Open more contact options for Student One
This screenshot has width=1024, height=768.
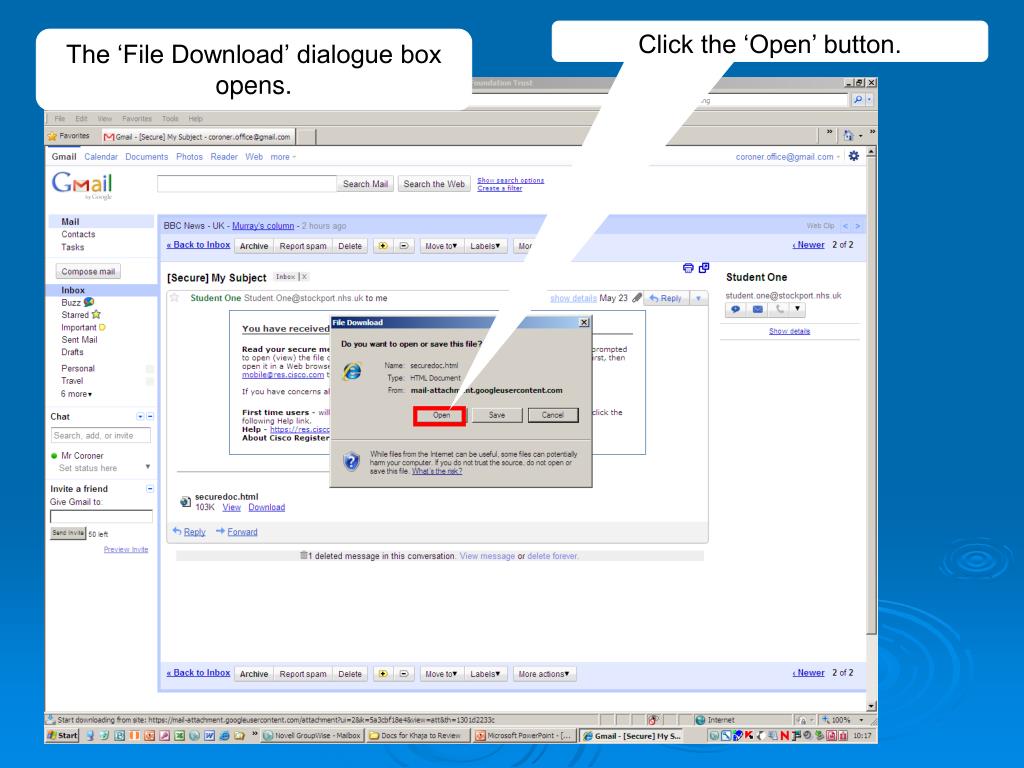797,310
